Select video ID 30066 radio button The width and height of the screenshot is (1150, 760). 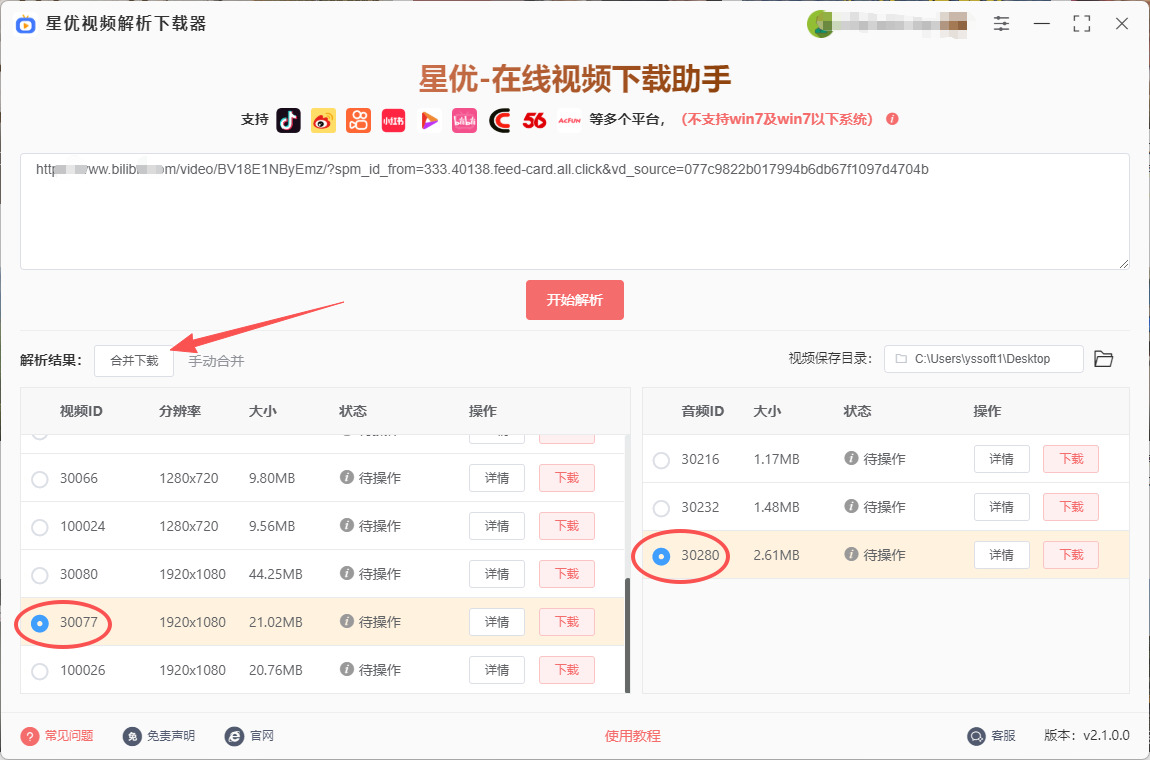pos(40,480)
